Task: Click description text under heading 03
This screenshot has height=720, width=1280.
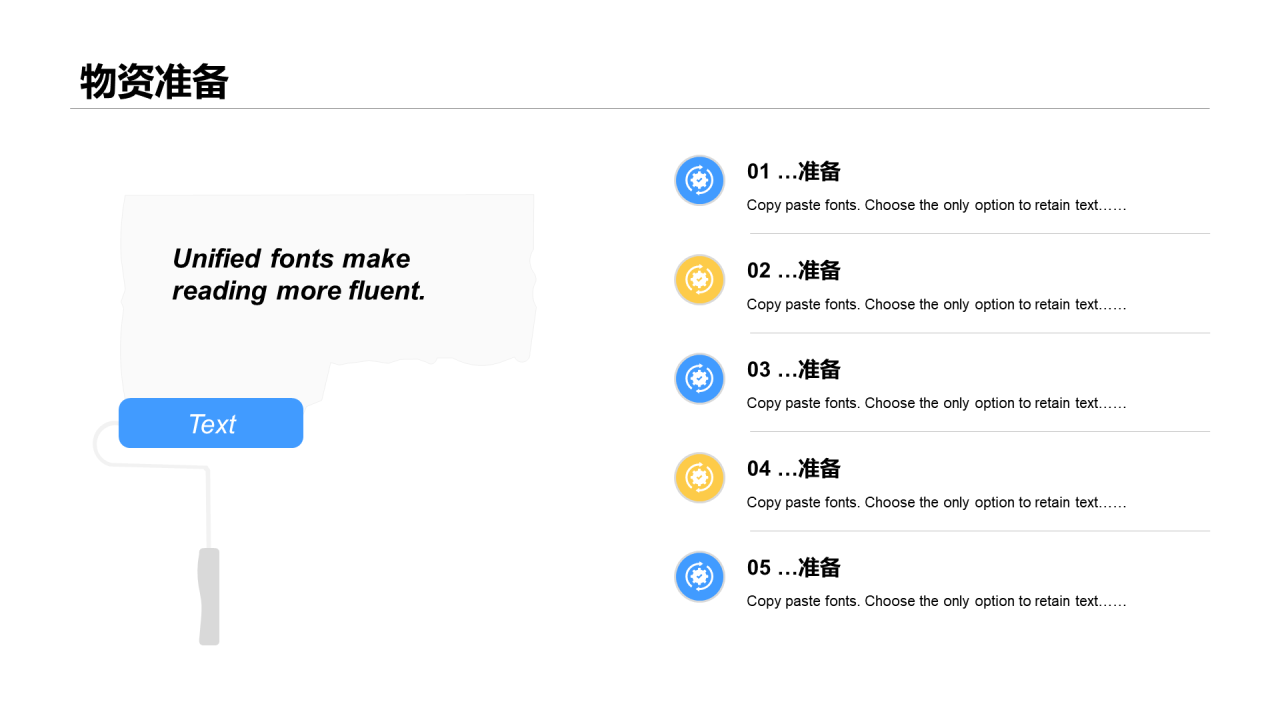Action: (x=936, y=403)
